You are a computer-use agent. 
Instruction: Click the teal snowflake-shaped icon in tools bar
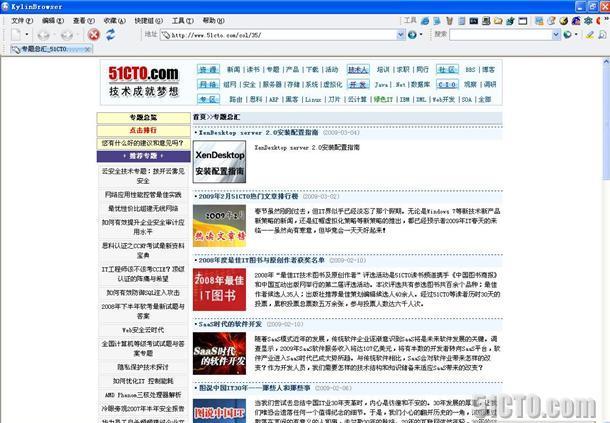point(588,21)
